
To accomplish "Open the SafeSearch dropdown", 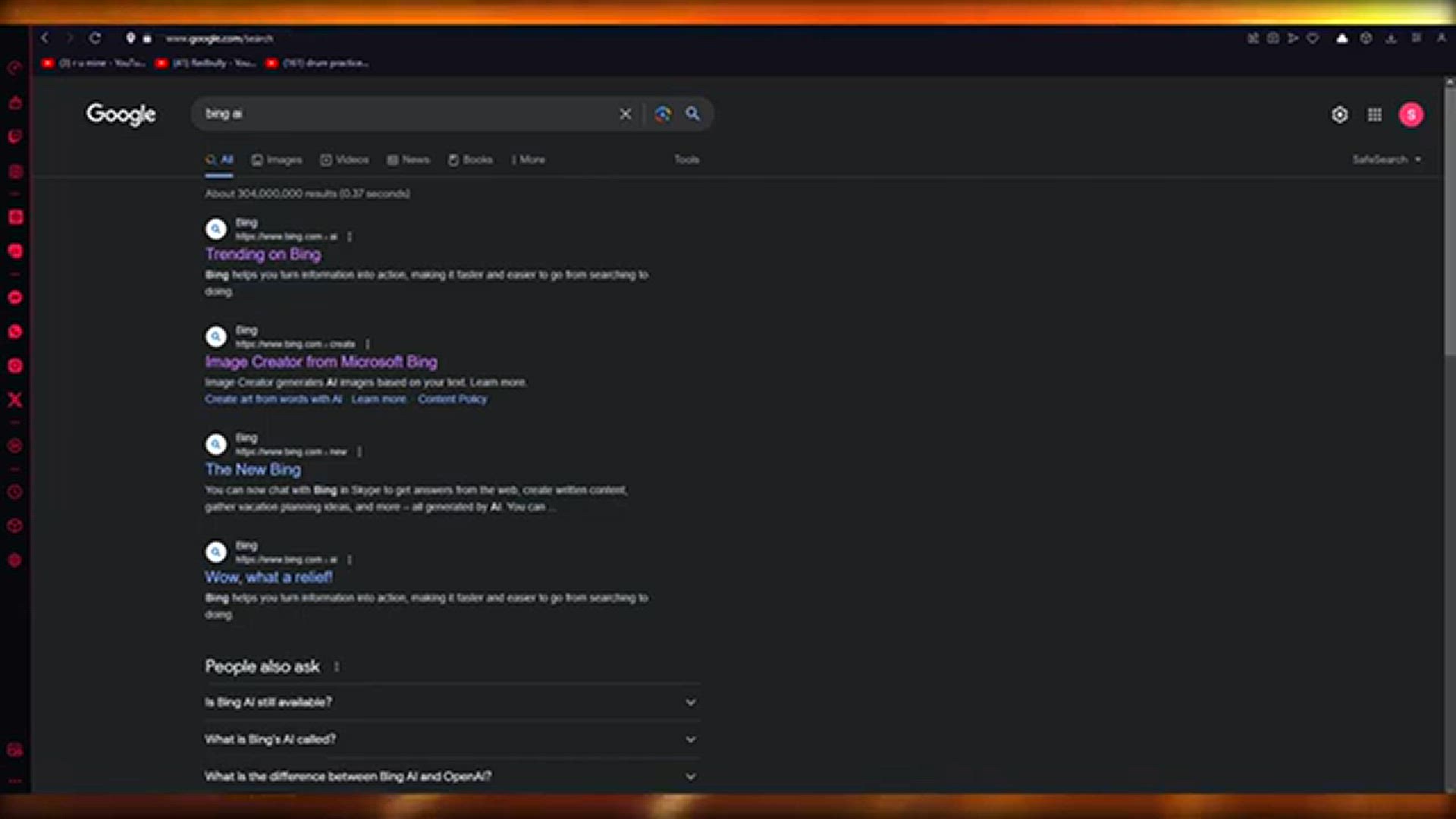I will 1387,160.
